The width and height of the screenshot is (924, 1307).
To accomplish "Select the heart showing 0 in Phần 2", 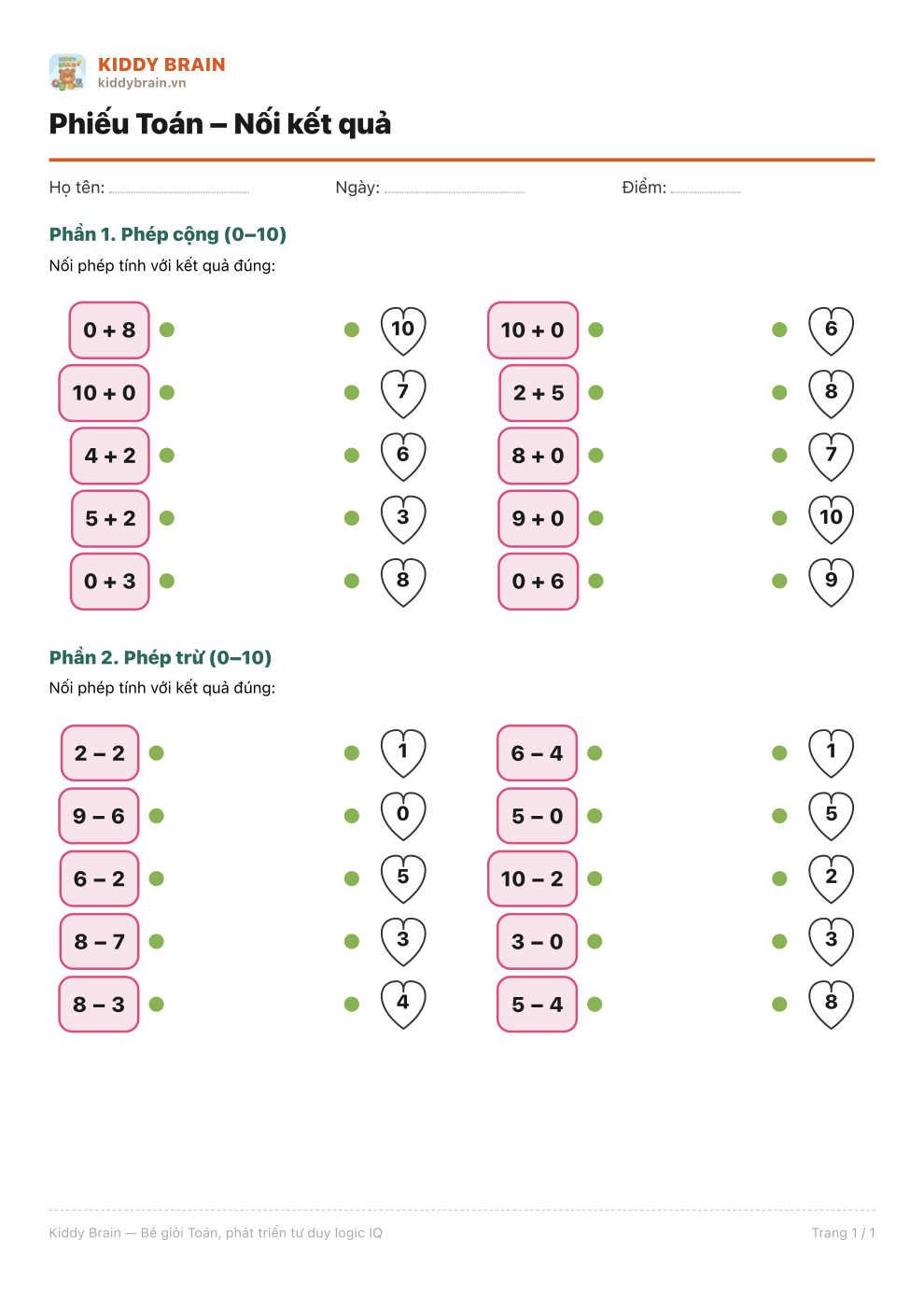I will pyautogui.click(x=403, y=816).
